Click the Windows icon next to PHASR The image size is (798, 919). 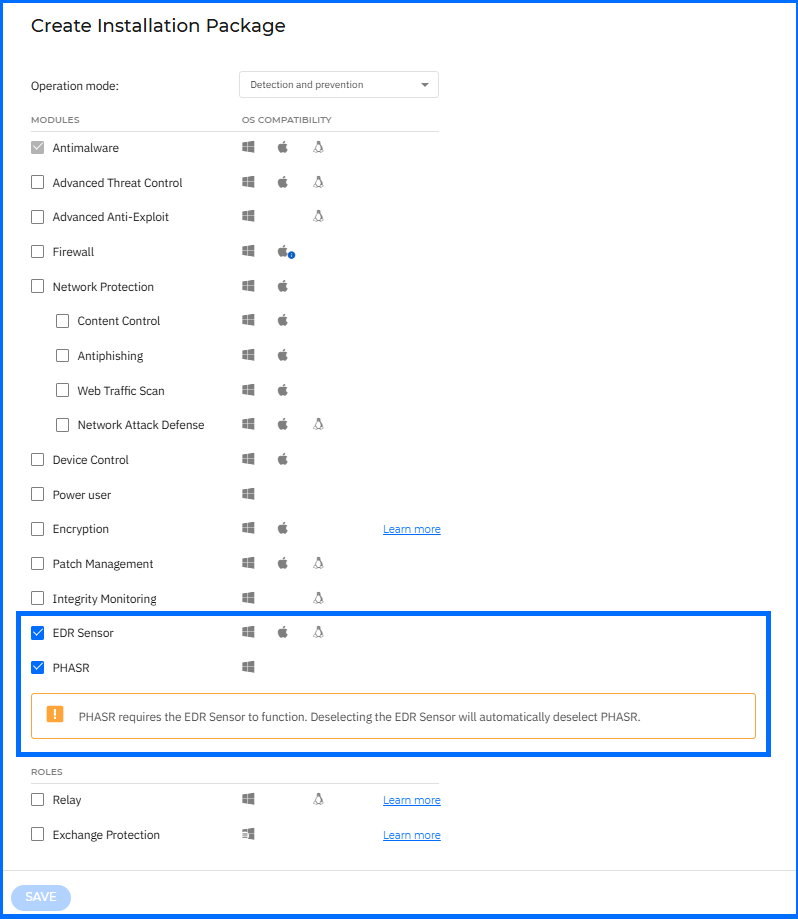point(248,668)
